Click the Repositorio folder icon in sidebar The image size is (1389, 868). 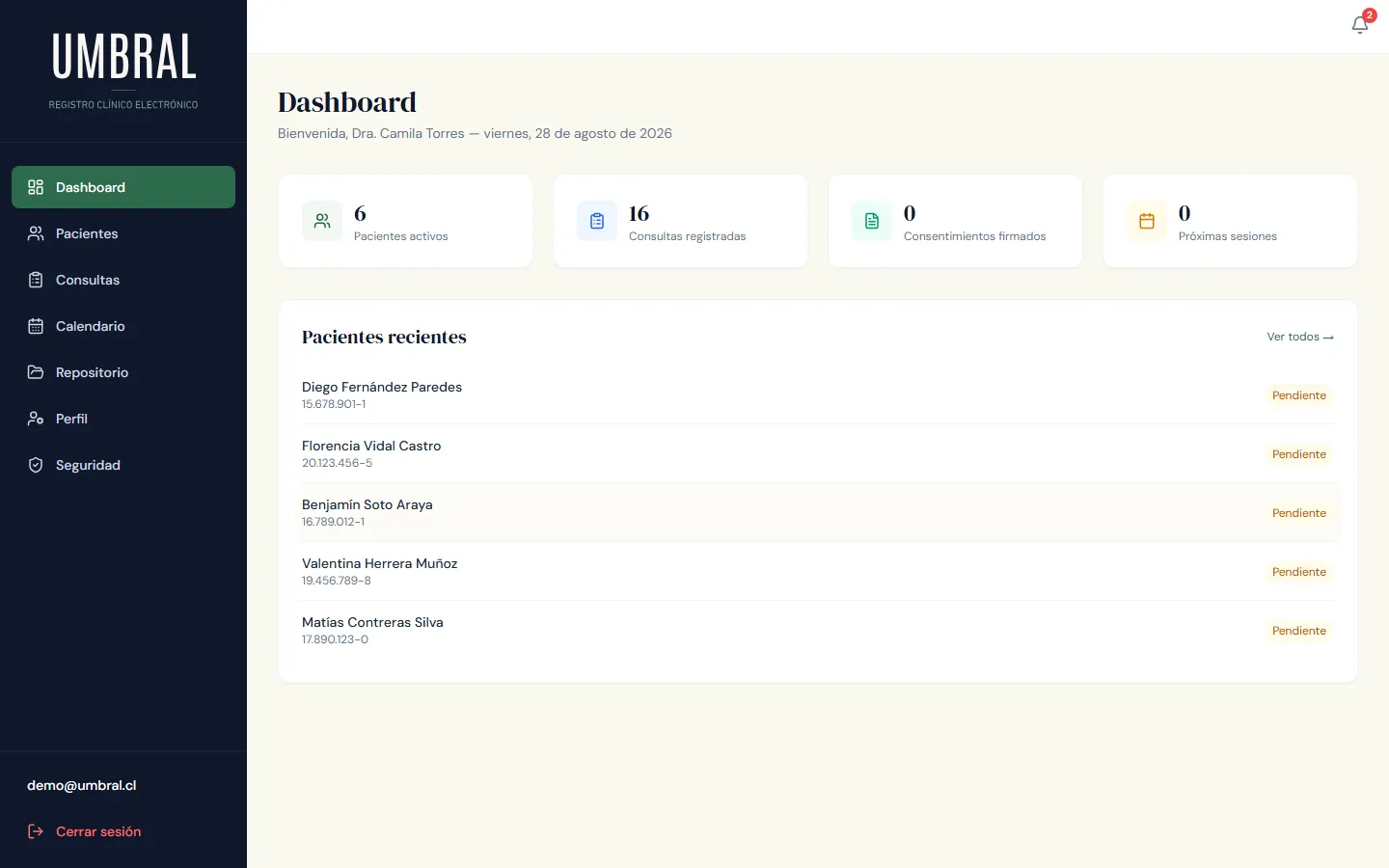36,372
